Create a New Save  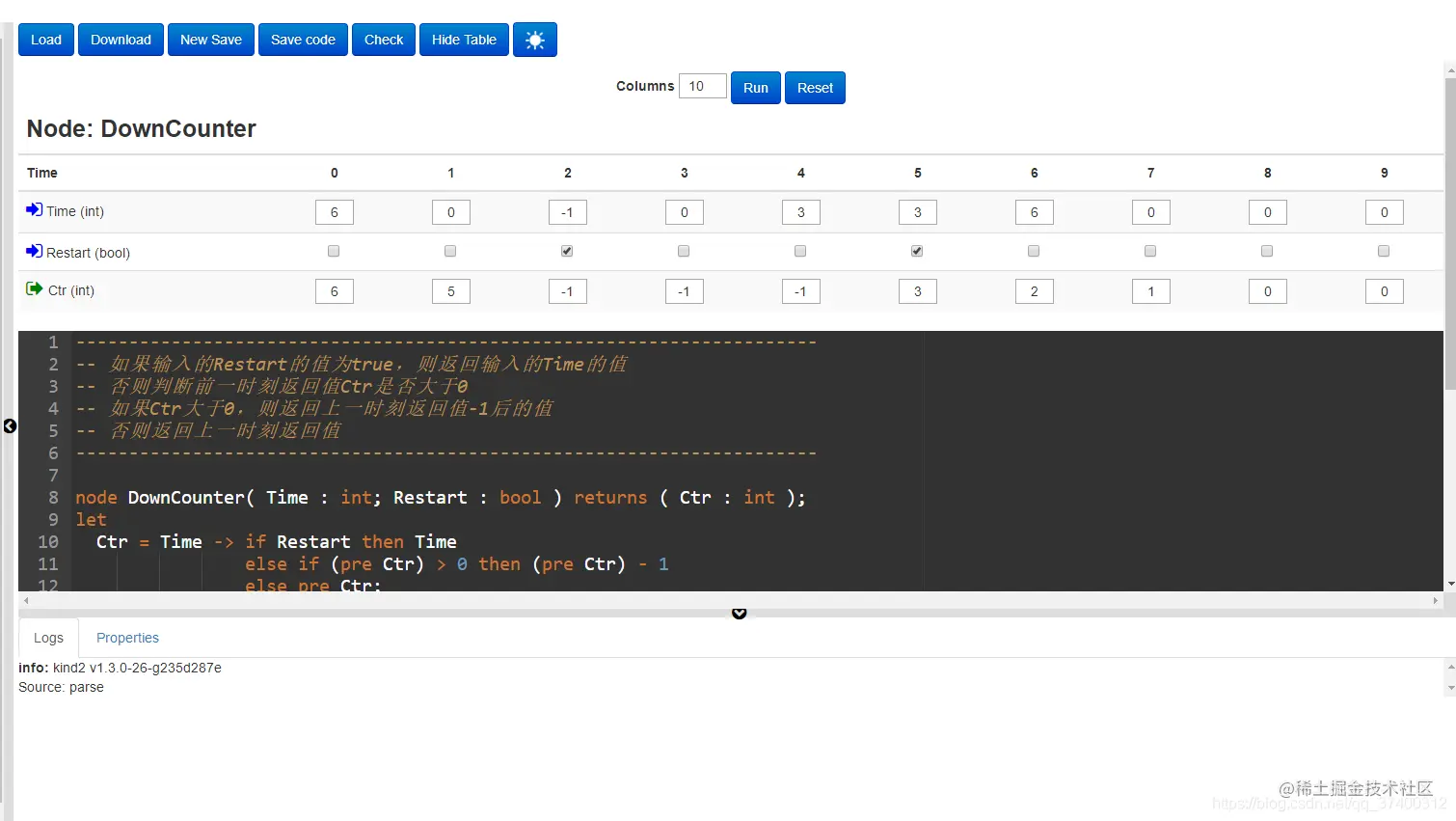click(211, 40)
